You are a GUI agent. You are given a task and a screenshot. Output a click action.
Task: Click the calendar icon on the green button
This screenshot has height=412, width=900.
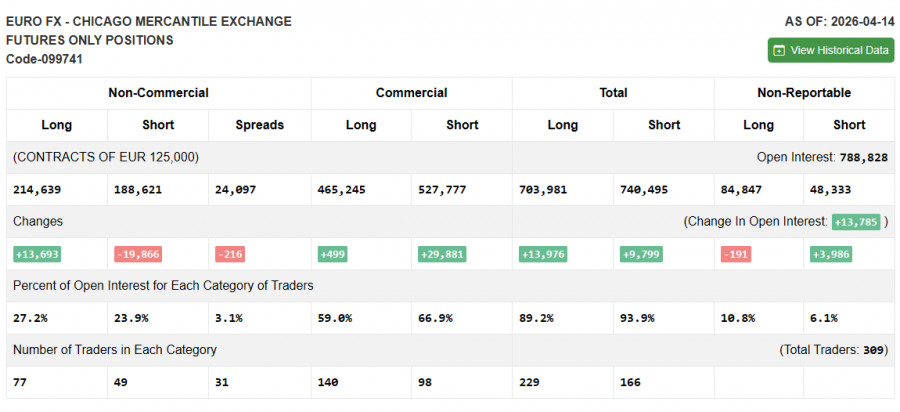tap(779, 50)
